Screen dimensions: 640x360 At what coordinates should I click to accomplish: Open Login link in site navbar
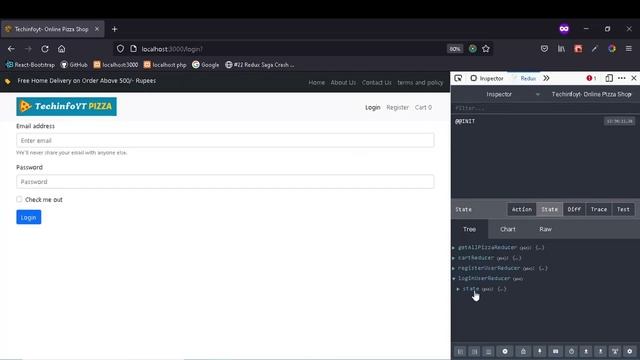point(373,107)
